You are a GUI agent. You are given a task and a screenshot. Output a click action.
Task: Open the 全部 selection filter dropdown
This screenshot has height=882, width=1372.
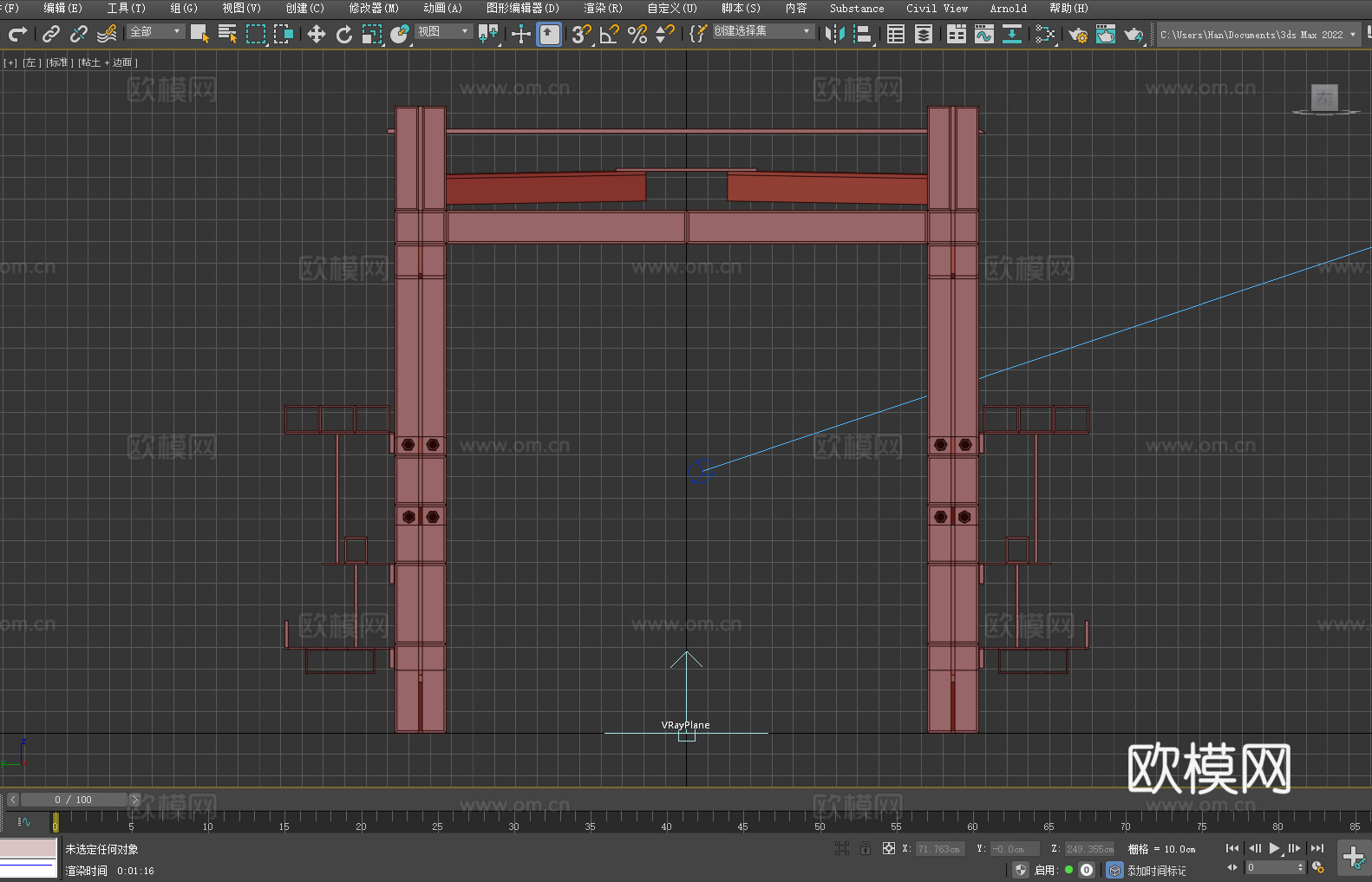click(155, 31)
